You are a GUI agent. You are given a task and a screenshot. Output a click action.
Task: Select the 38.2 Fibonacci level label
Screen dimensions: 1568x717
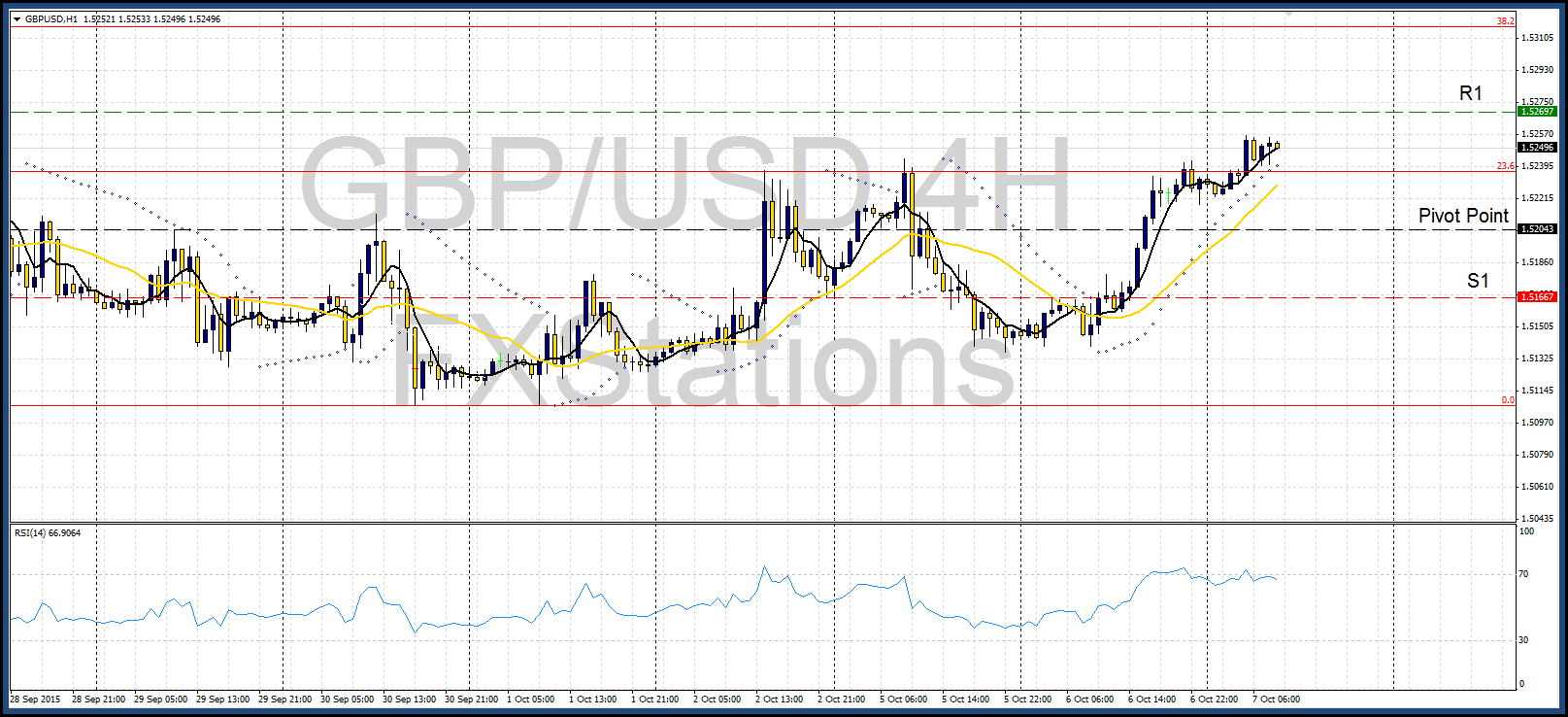(1505, 21)
